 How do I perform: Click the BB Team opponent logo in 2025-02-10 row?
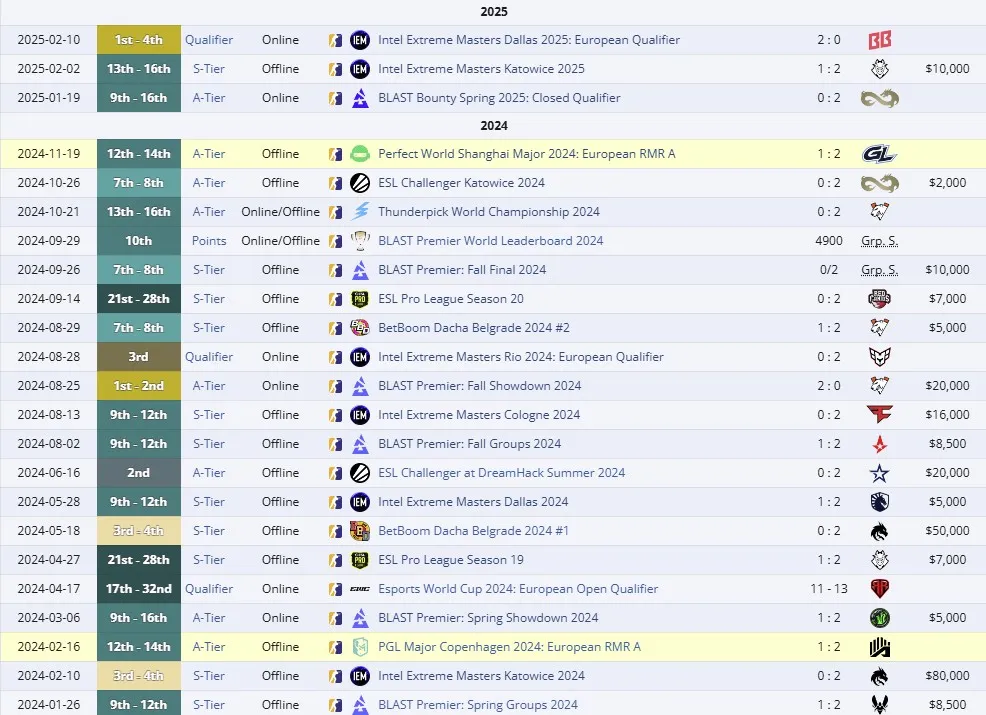tap(880, 40)
